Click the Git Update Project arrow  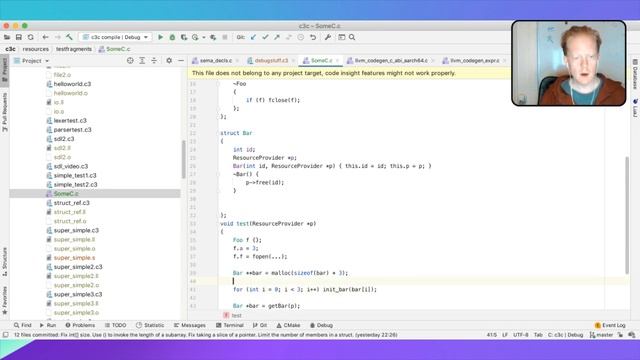pyautogui.click(x=253, y=37)
